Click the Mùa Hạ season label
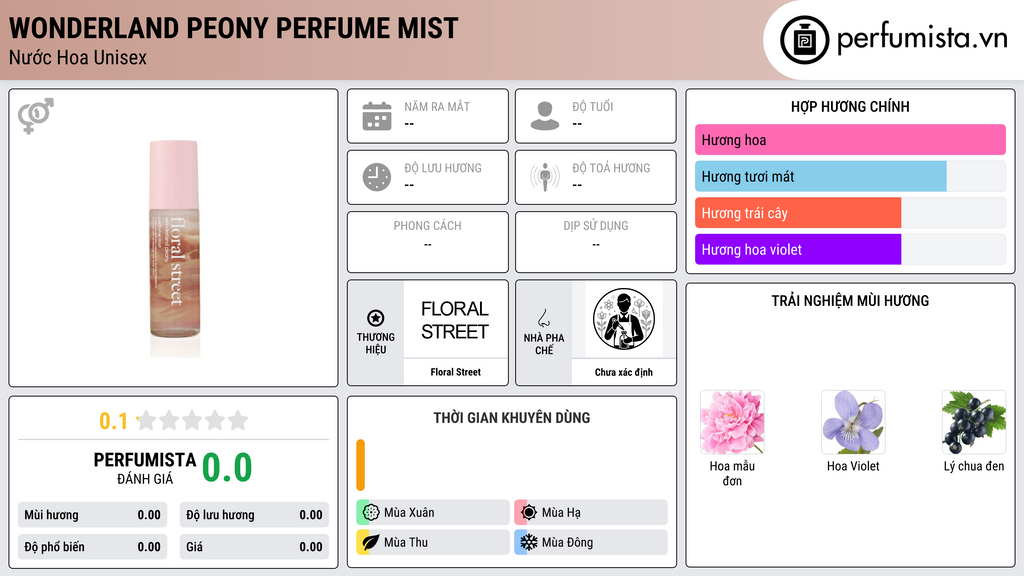This screenshot has width=1024, height=576. (x=561, y=513)
